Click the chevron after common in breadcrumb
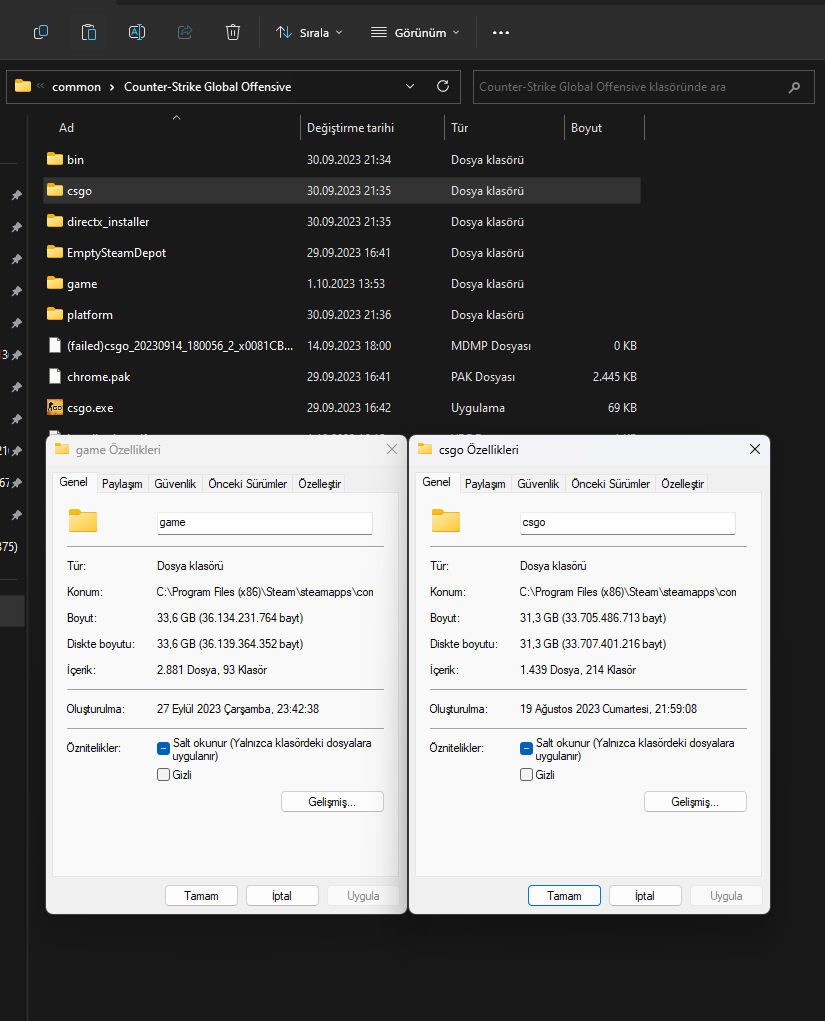This screenshot has height=1021, width=825. [x=112, y=87]
